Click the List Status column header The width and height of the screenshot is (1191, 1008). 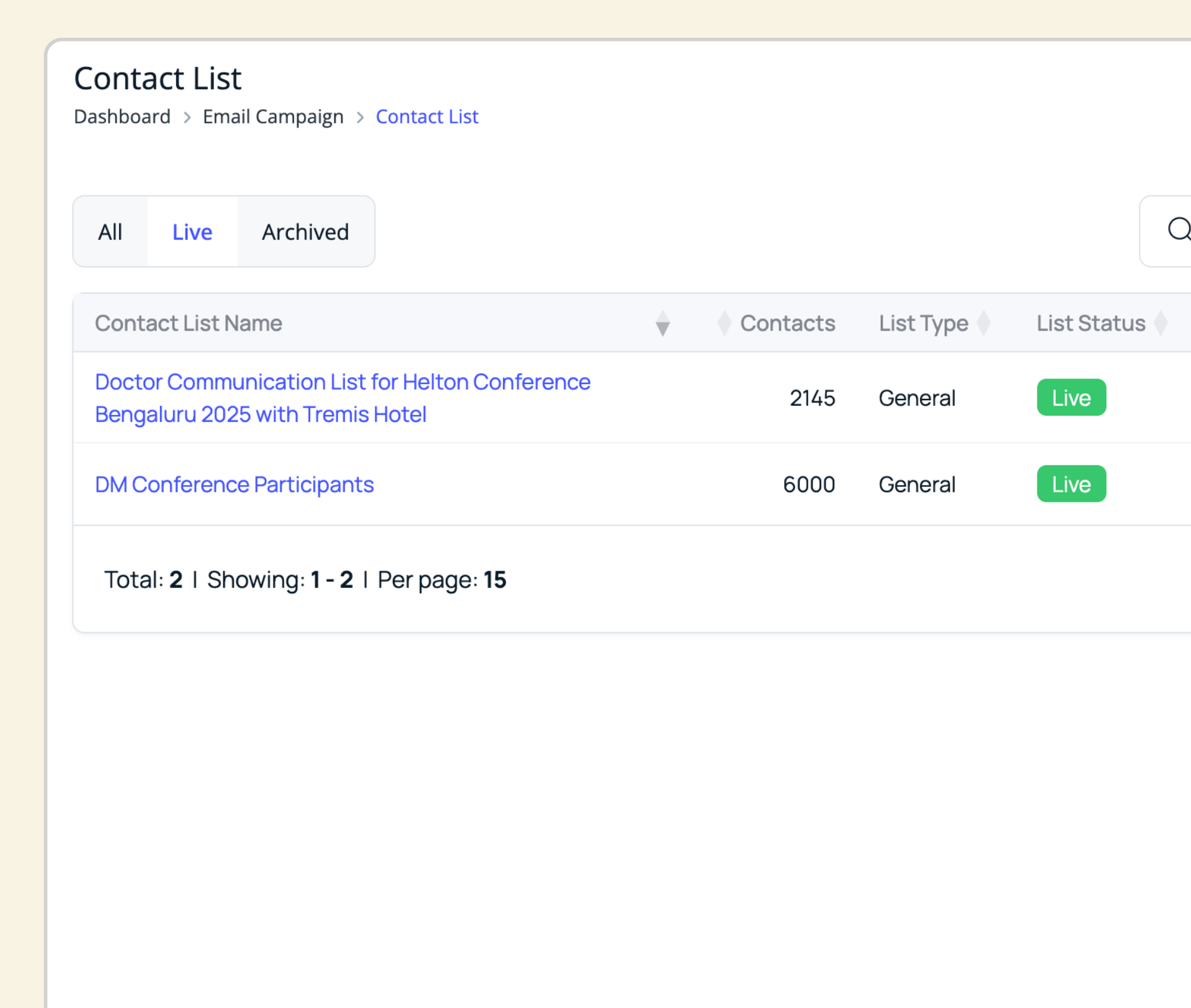[1091, 323]
